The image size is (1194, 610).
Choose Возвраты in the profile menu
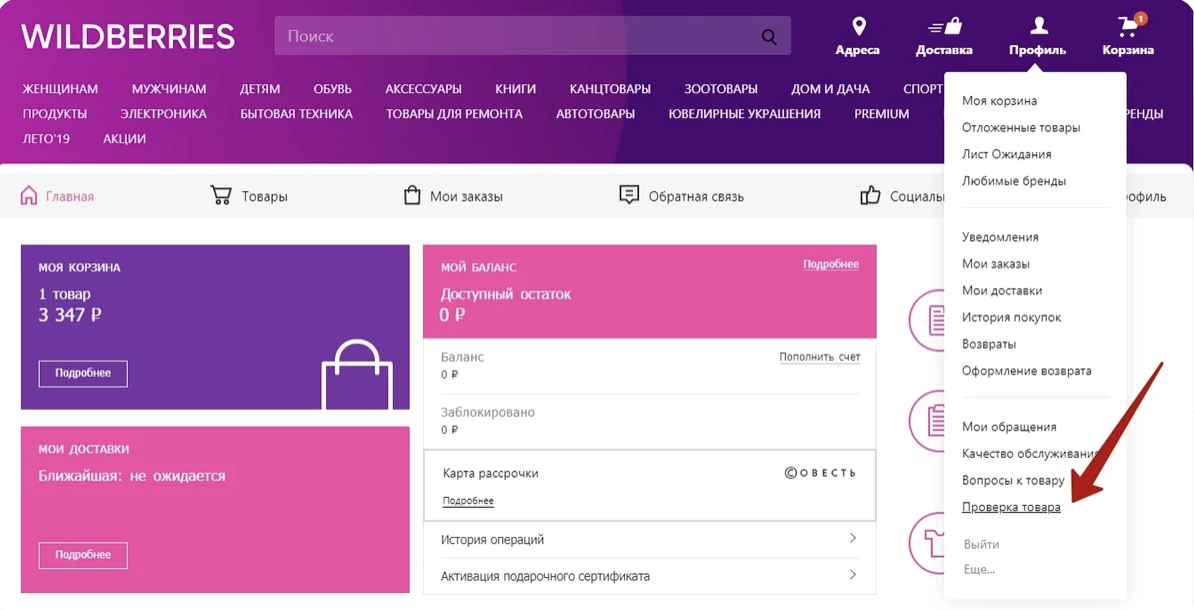(x=989, y=344)
